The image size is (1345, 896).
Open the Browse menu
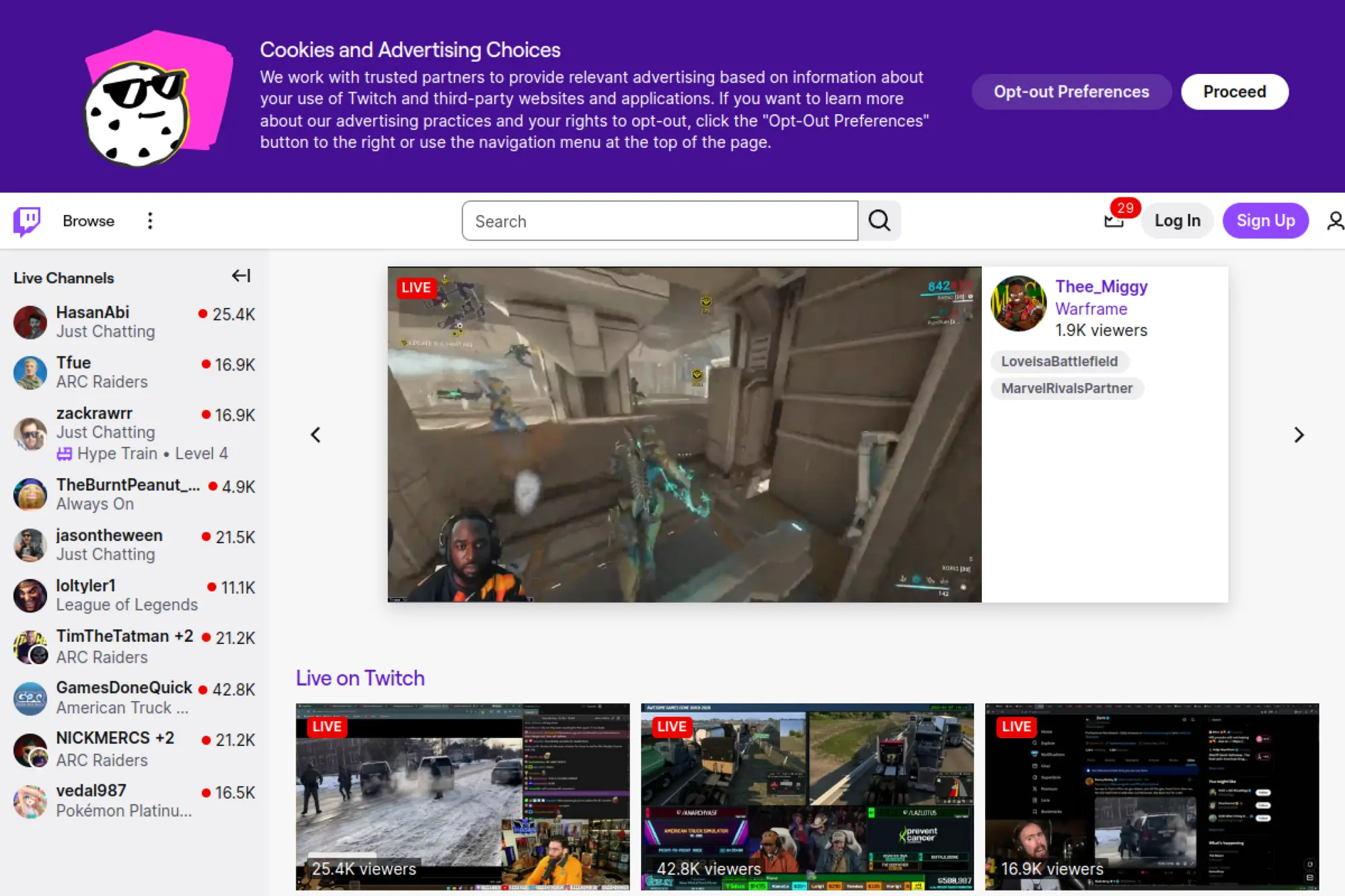[88, 220]
